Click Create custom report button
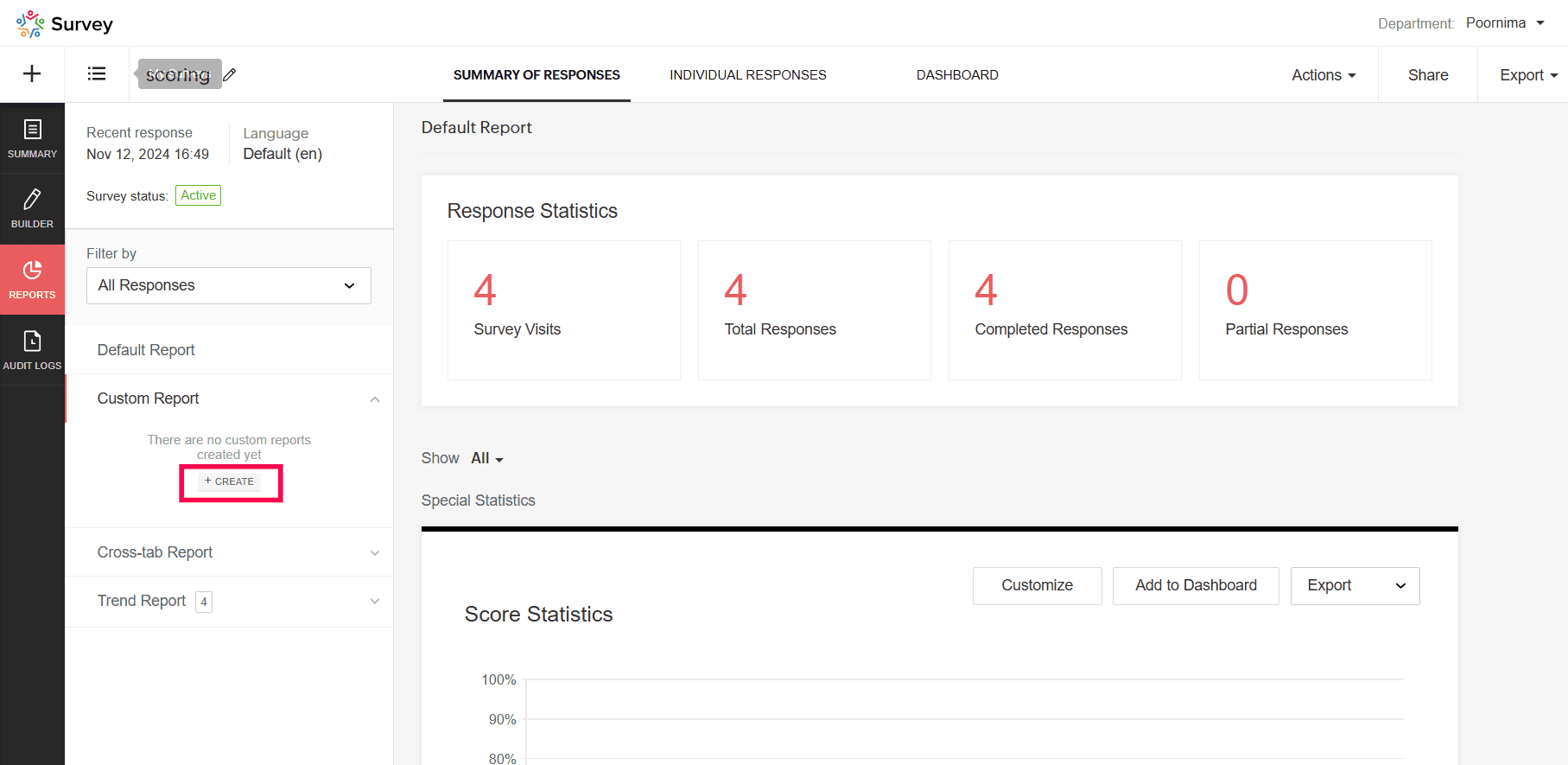Image resolution: width=1568 pixels, height=765 pixels. pyautogui.click(x=230, y=481)
